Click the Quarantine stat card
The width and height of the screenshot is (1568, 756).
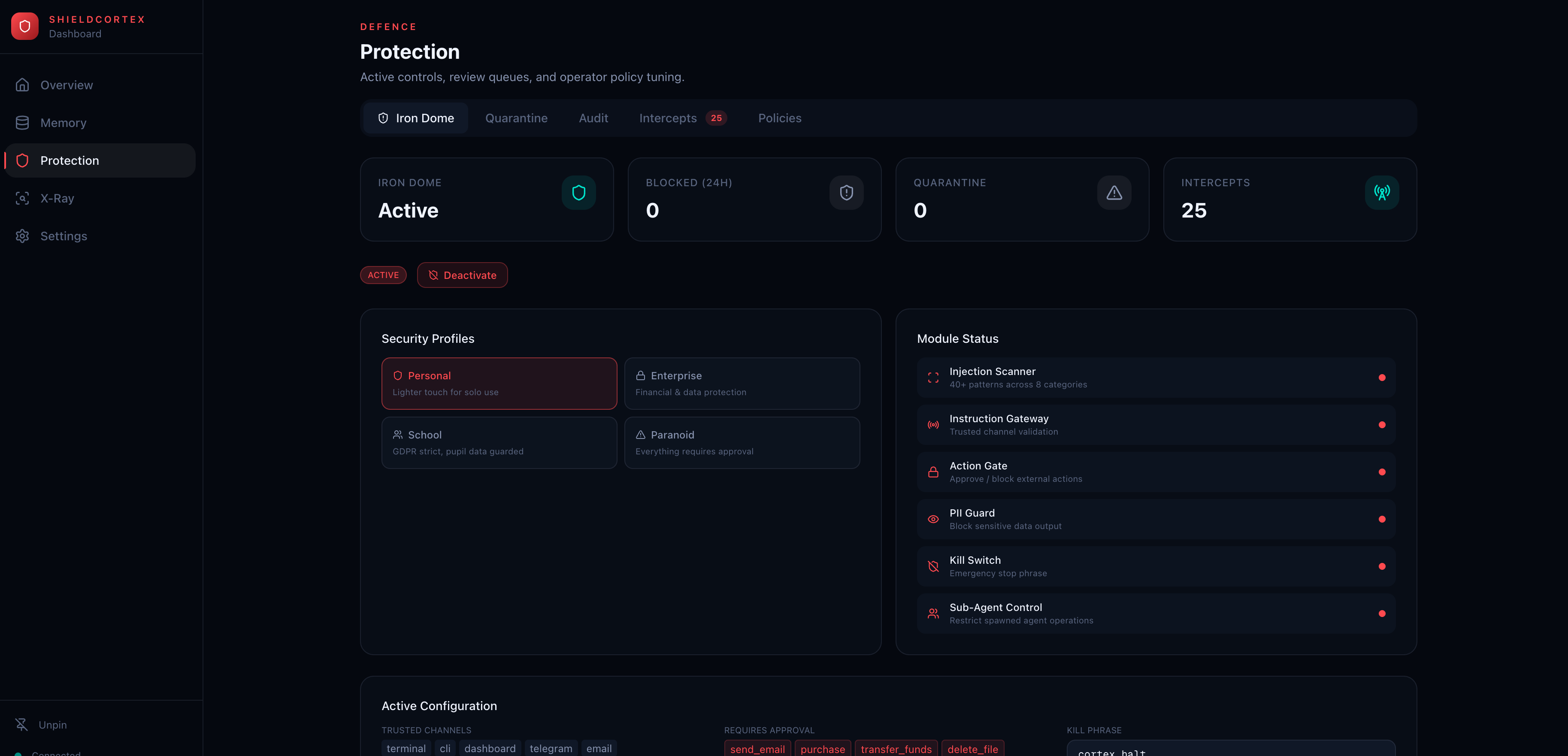(1023, 200)
